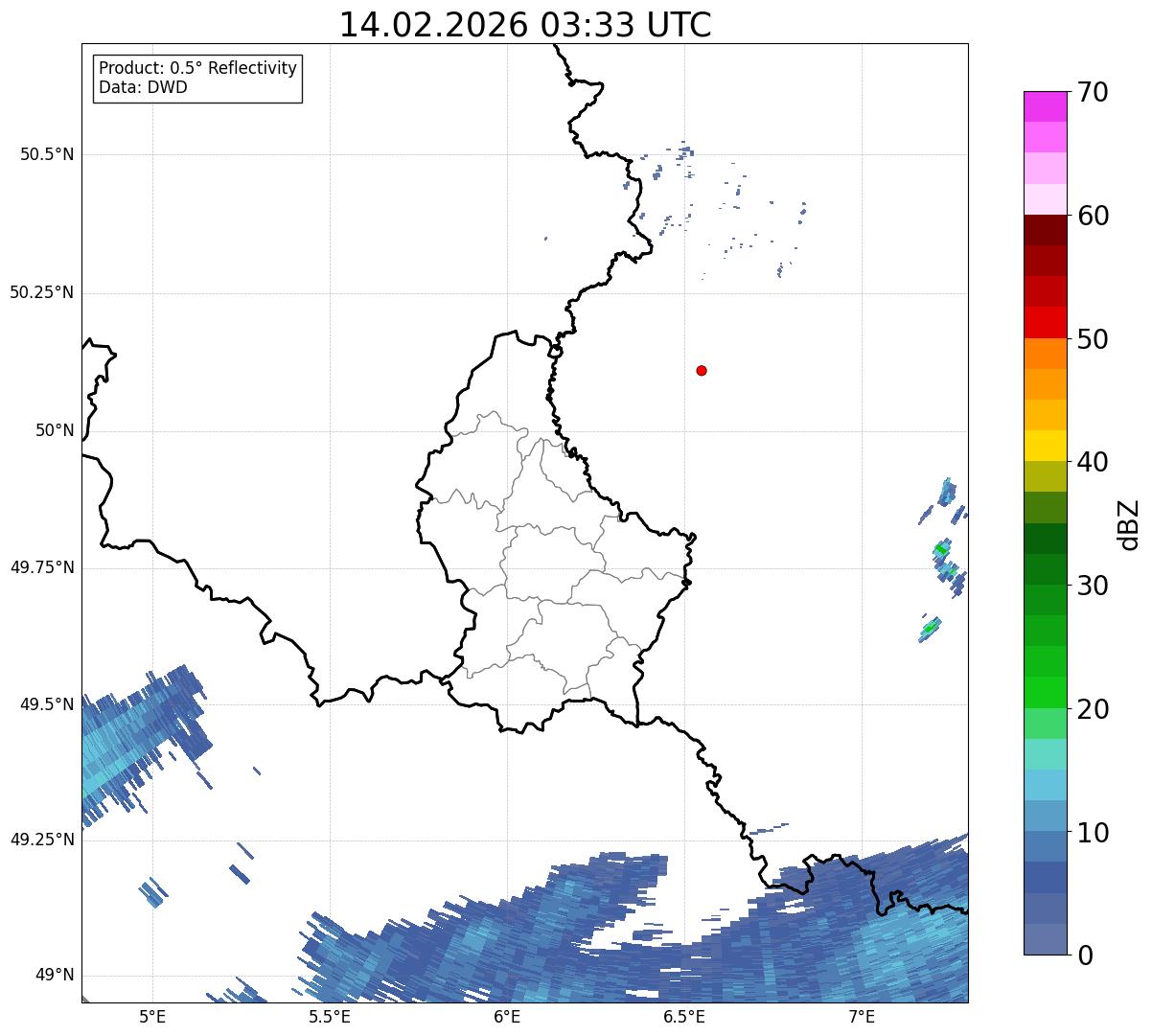
Task: Click the red station marker dot
Action: point(702,370)
